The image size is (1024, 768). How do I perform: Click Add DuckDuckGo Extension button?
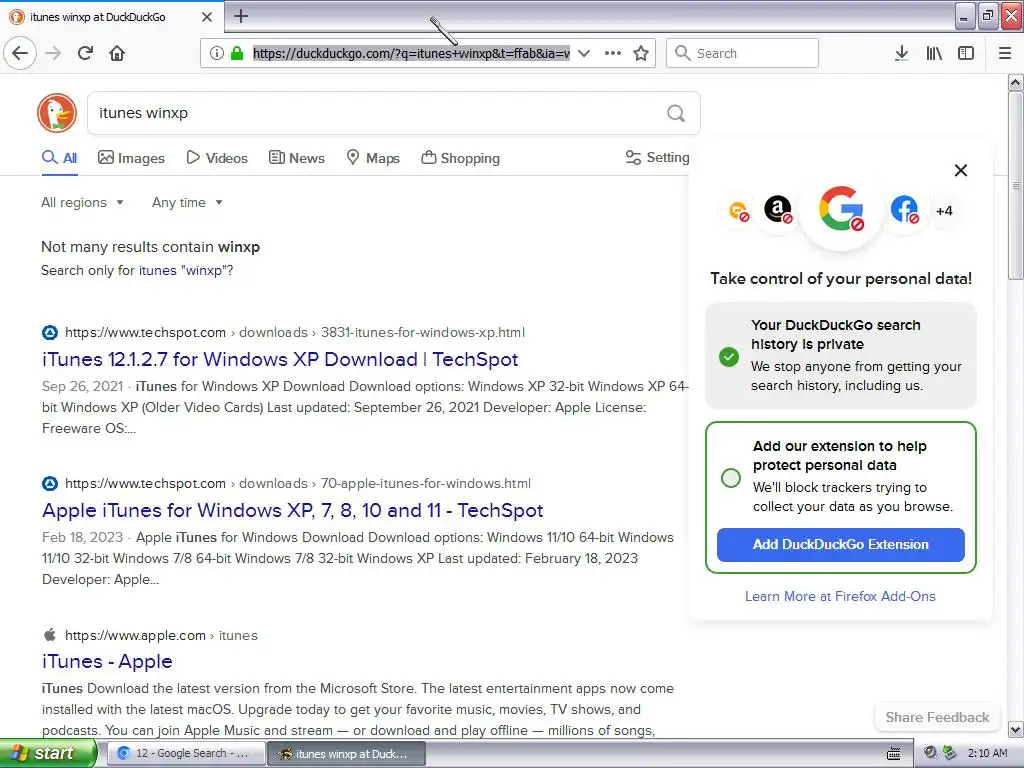[840, 544]
